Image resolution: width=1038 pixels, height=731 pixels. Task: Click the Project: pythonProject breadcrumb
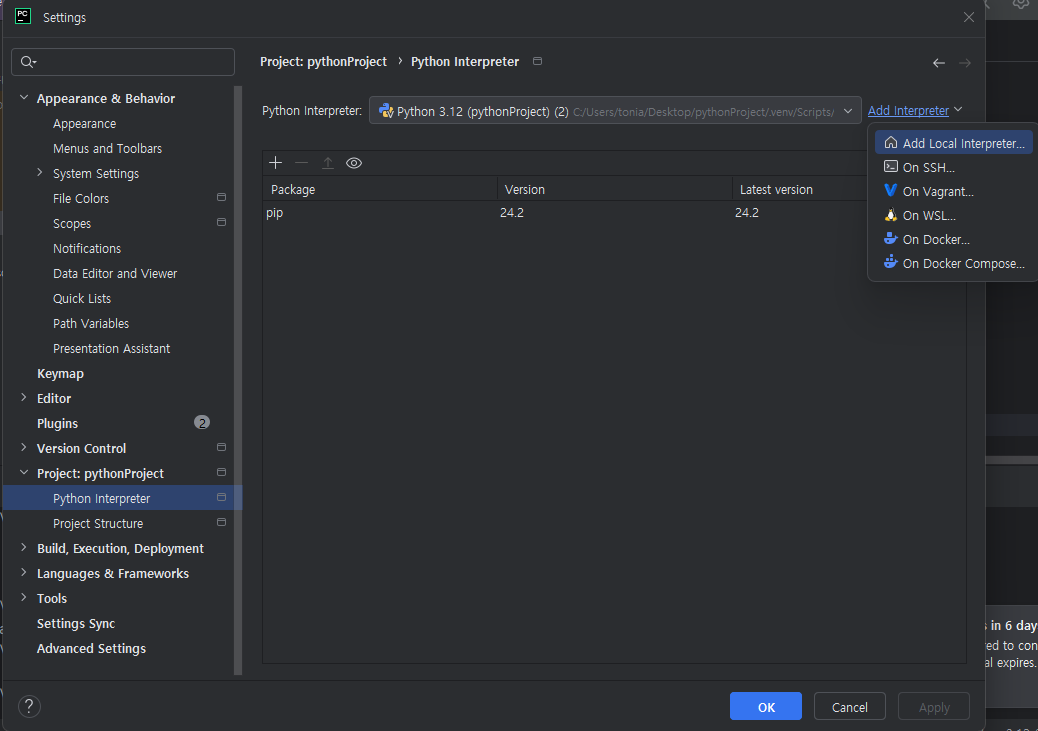323,62
